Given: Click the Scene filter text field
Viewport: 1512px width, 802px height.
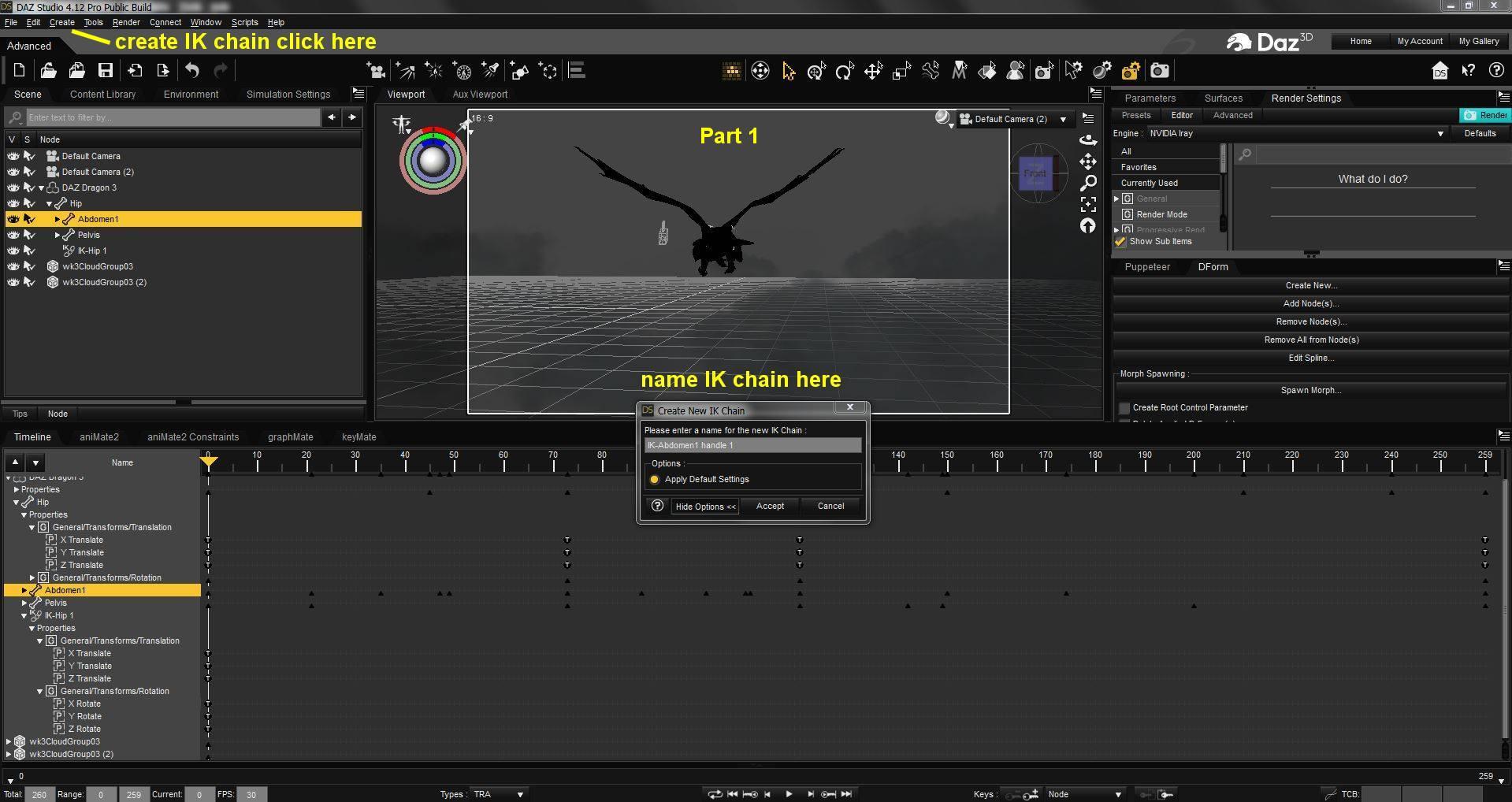Looking at the screenshot, I should [x=173, y=118].
